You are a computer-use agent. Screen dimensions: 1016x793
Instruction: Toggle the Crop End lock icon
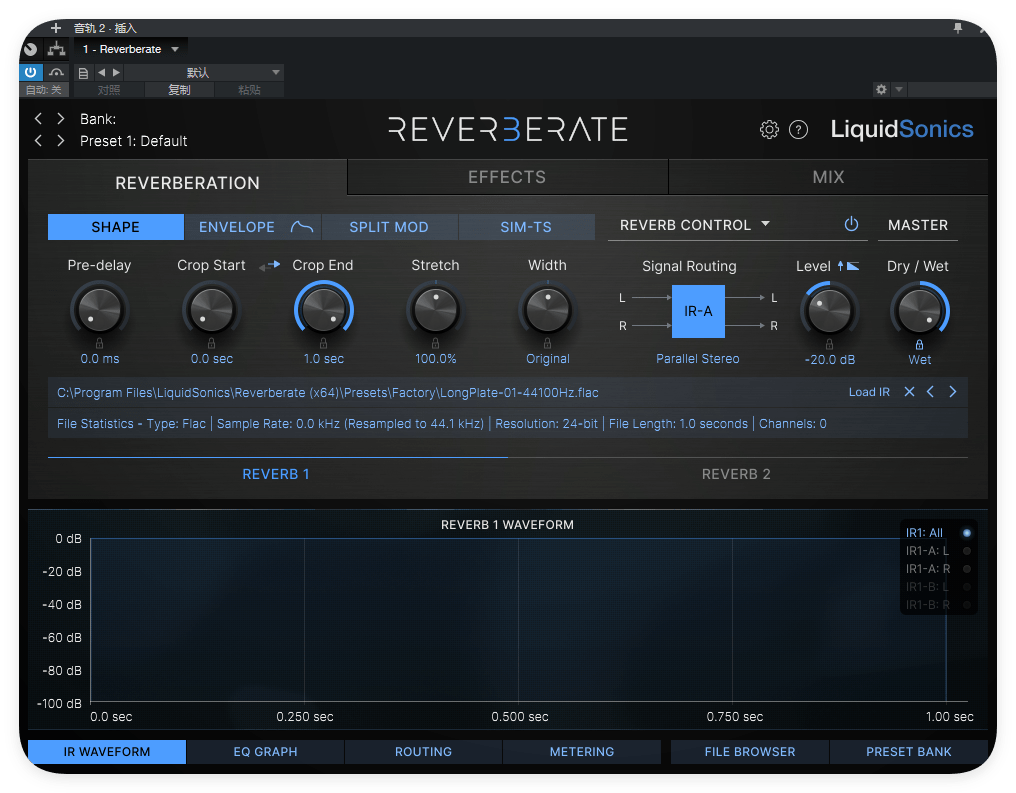[323, 343]
